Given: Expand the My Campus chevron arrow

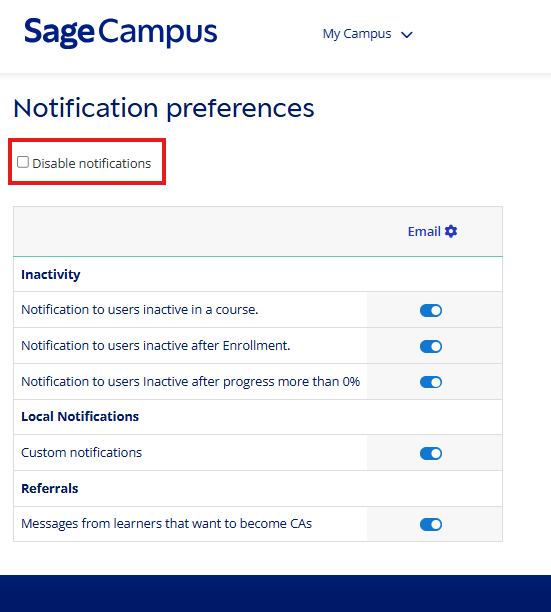Looking at the screenshot, I should 407,35.
